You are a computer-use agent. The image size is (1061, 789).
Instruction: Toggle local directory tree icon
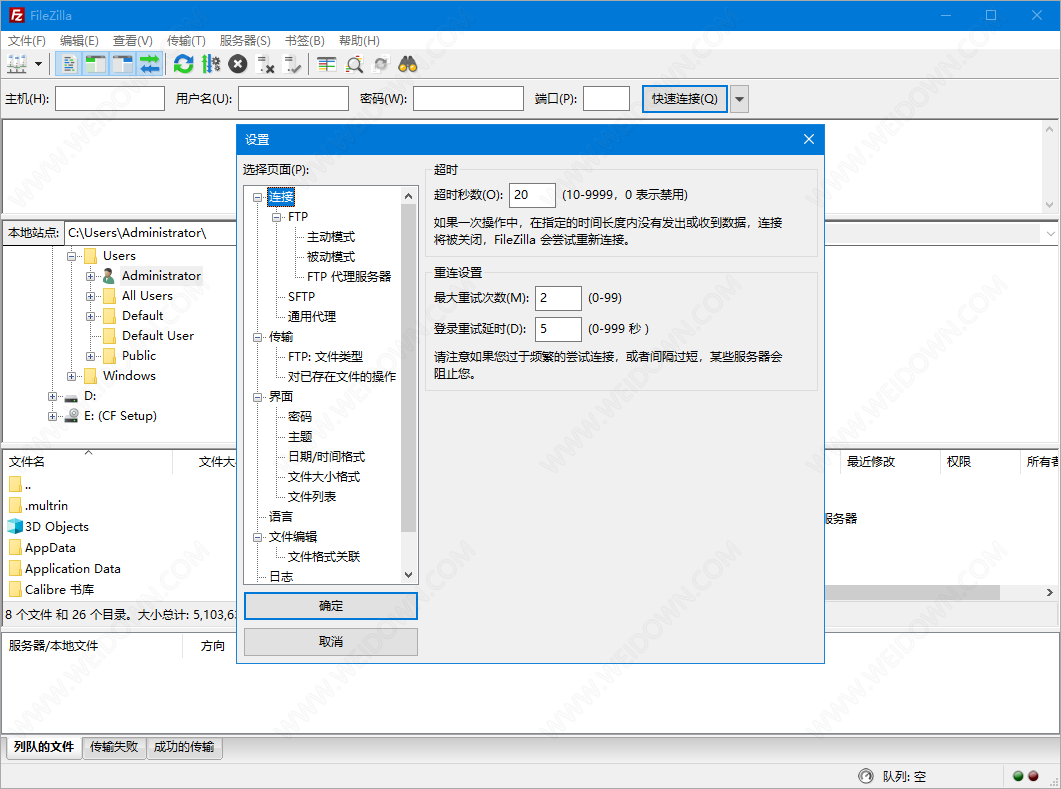coord(95,64)
